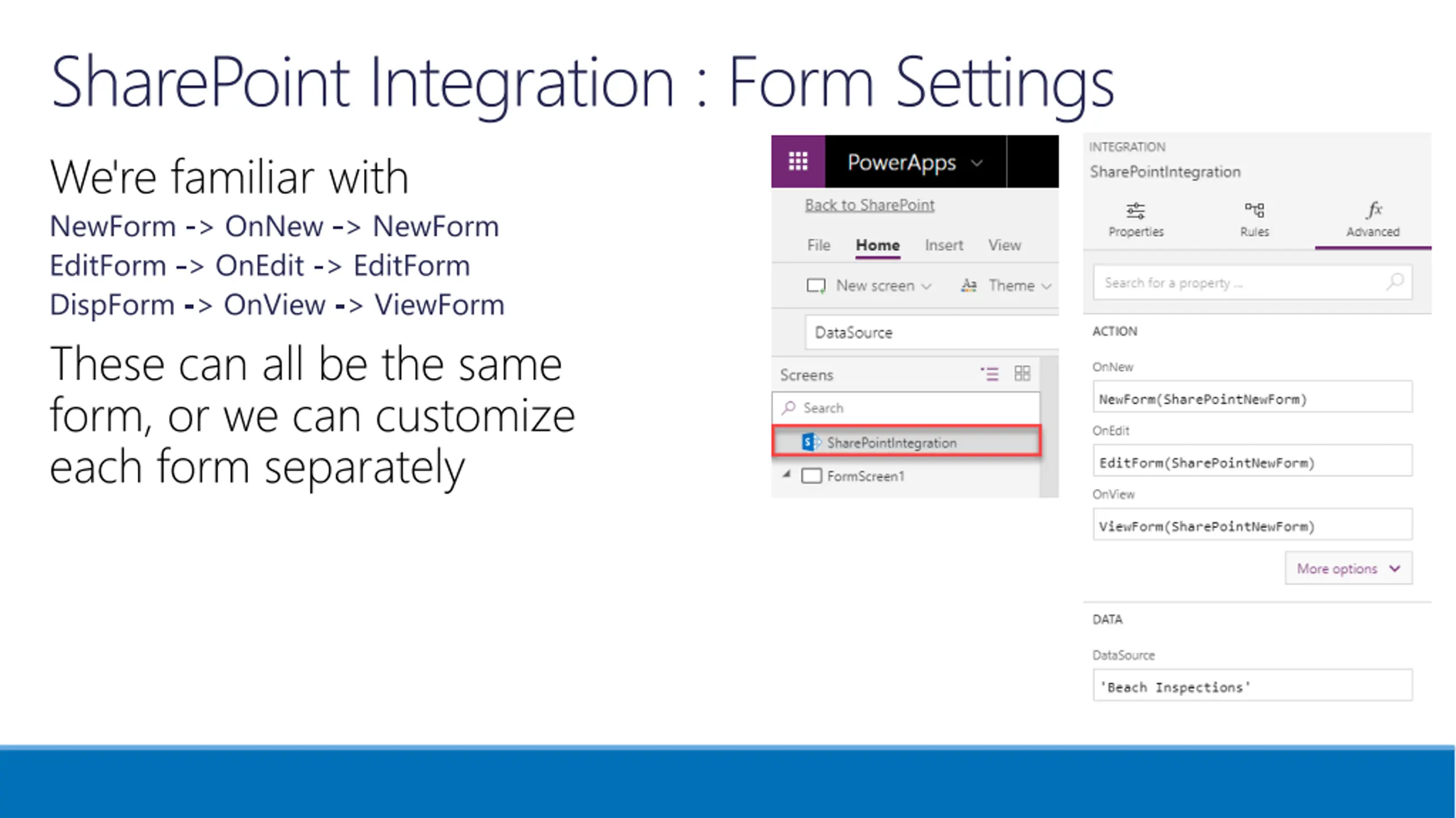1456x818 pixels.
Task: Edit the DataSource value 'Beach Inspections'
Action: [1252, 686]
